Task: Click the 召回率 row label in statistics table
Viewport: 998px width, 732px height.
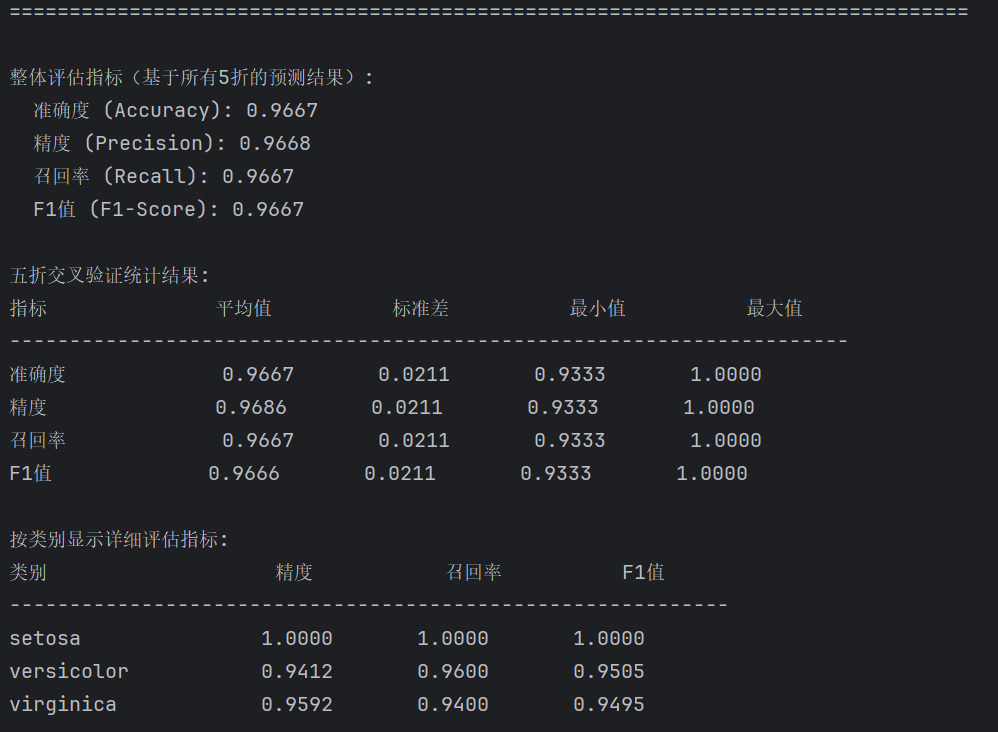Action: click(x=38, y=441)
